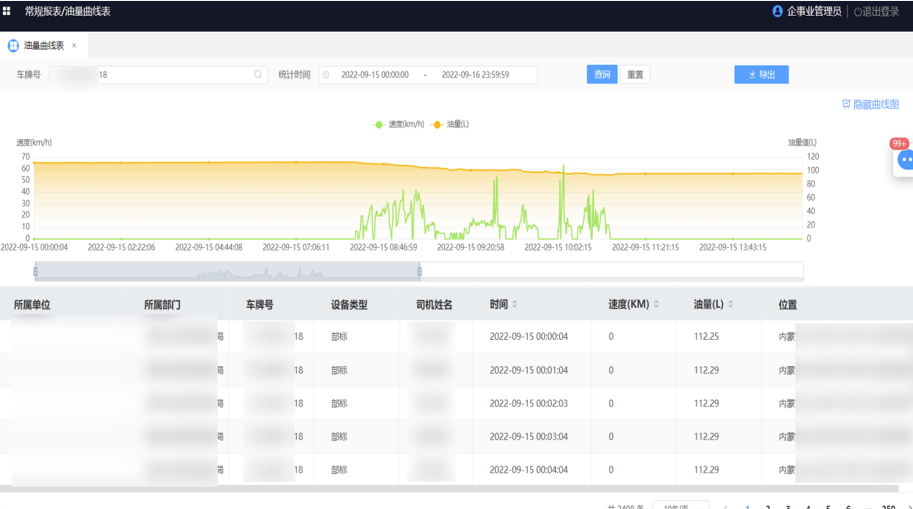This screenshot has width=913, height=509.
Task: Click the search icon in 车牌号 field
Action: [x=258, y=75]
